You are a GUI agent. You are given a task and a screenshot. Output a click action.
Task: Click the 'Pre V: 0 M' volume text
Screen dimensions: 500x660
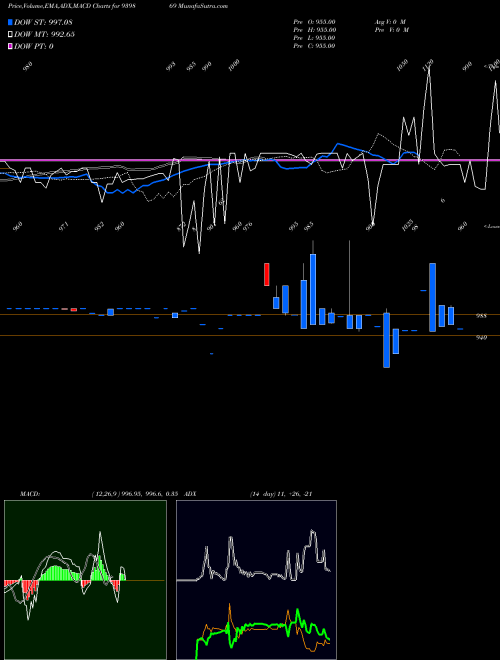coord(391,30)
